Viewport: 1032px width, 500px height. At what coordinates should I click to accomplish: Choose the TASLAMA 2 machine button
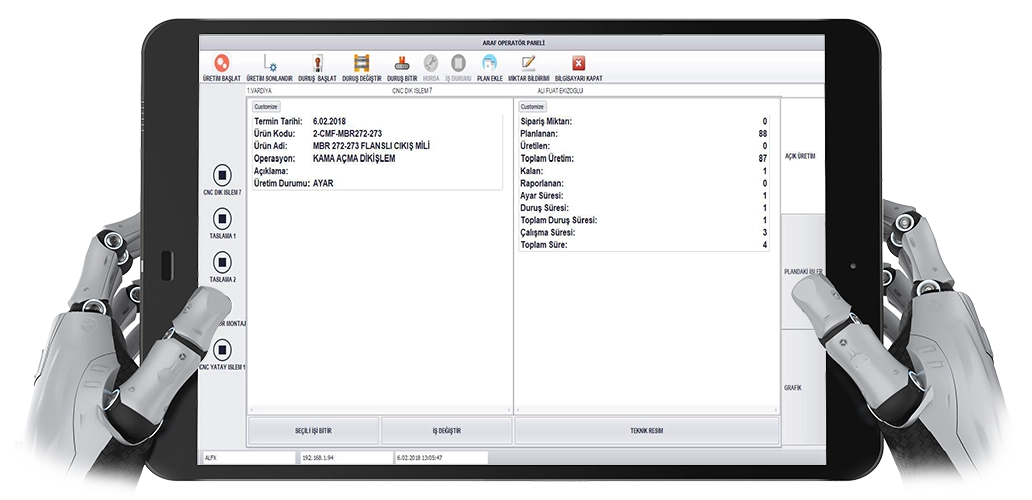pos(222,262)
